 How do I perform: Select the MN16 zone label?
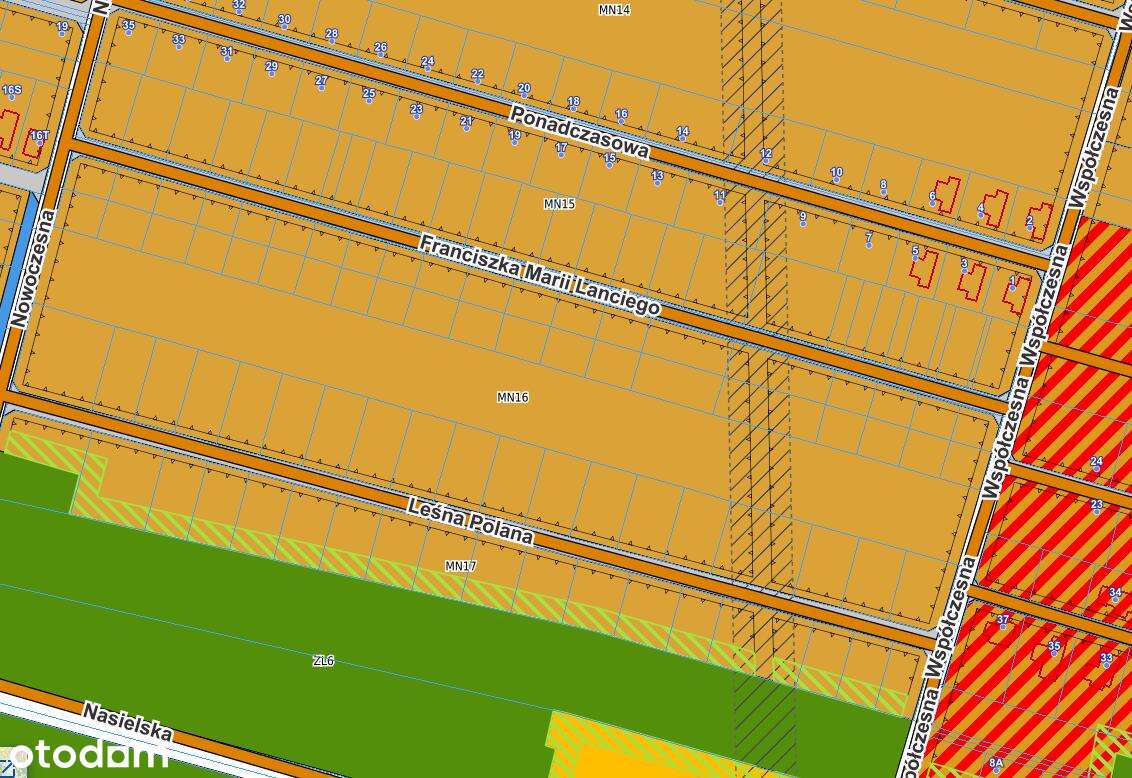(513, 397)
